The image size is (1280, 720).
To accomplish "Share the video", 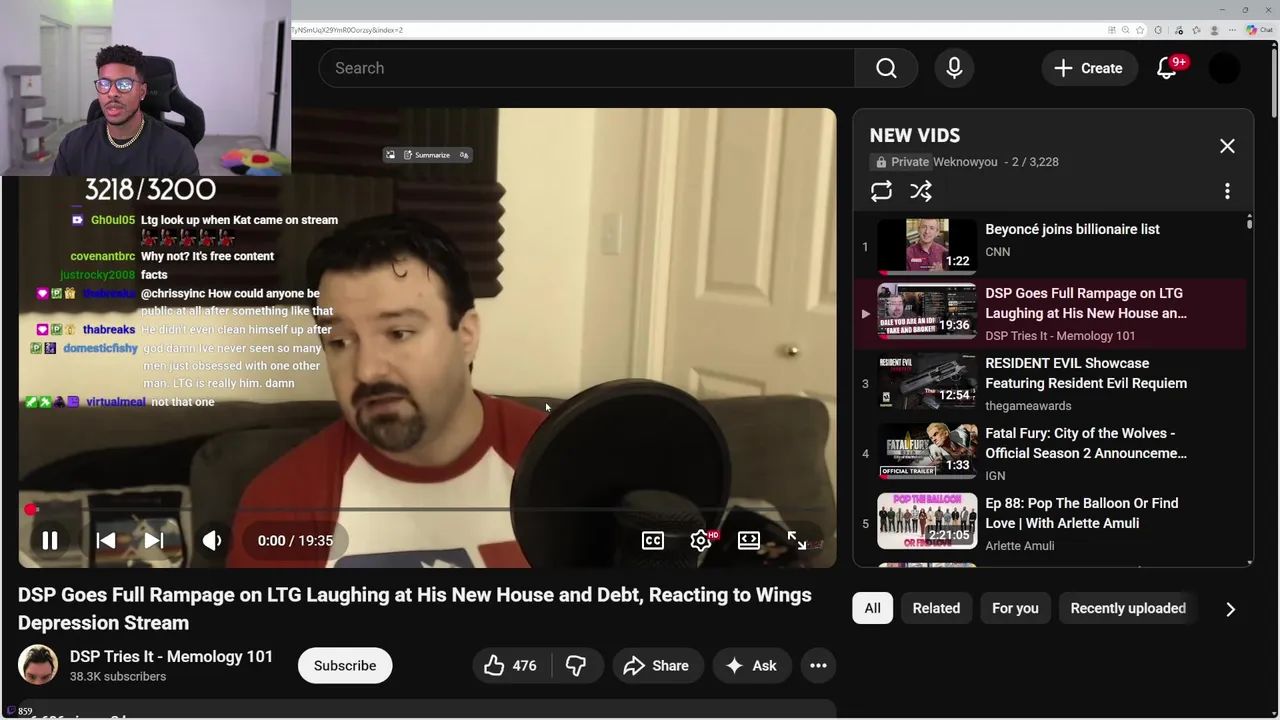I will click(x=657, y=666).
